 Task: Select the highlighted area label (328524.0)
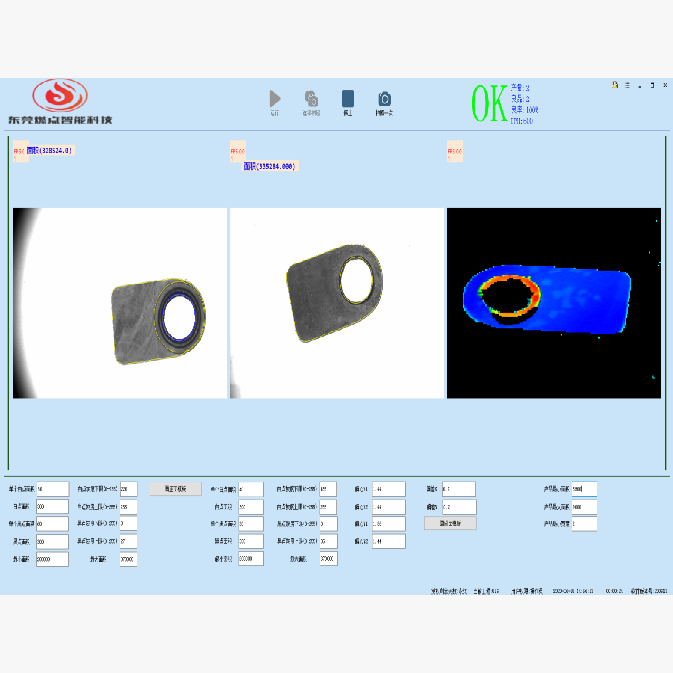[x=50, y=150]
